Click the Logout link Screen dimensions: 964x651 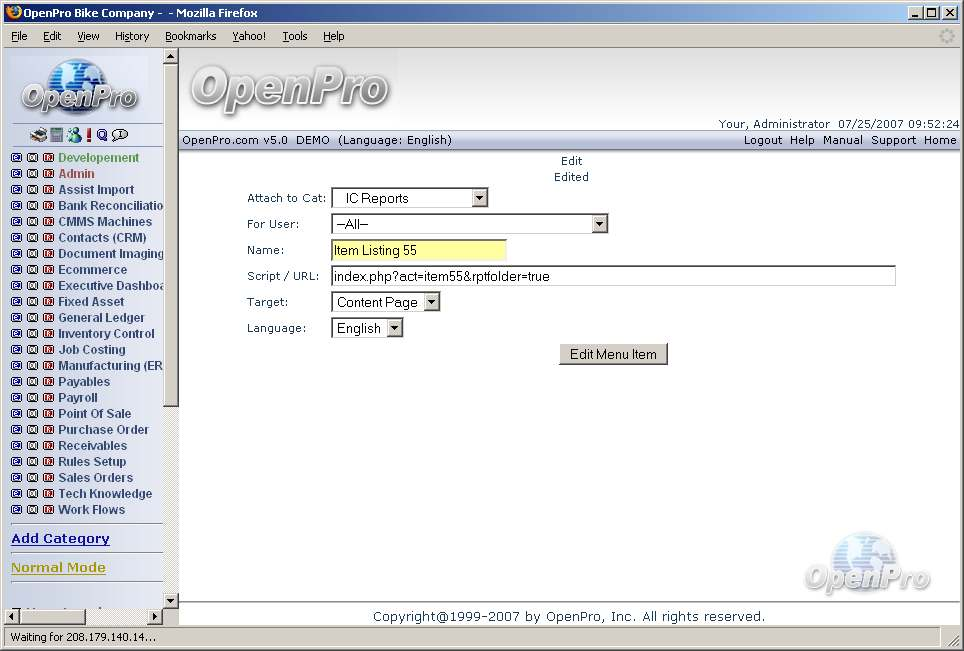coord(762,140)
